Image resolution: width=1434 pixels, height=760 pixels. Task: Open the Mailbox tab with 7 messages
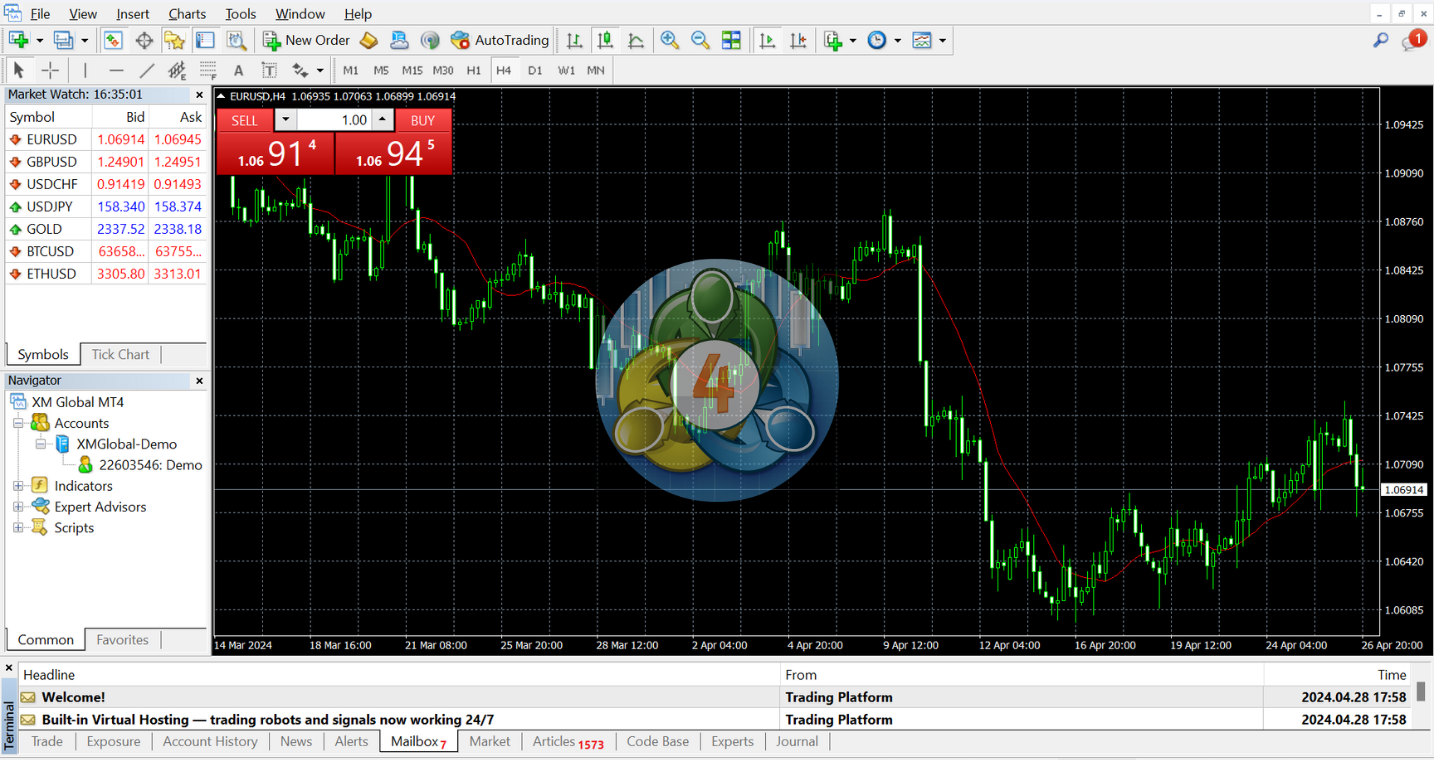pos(413,741)
